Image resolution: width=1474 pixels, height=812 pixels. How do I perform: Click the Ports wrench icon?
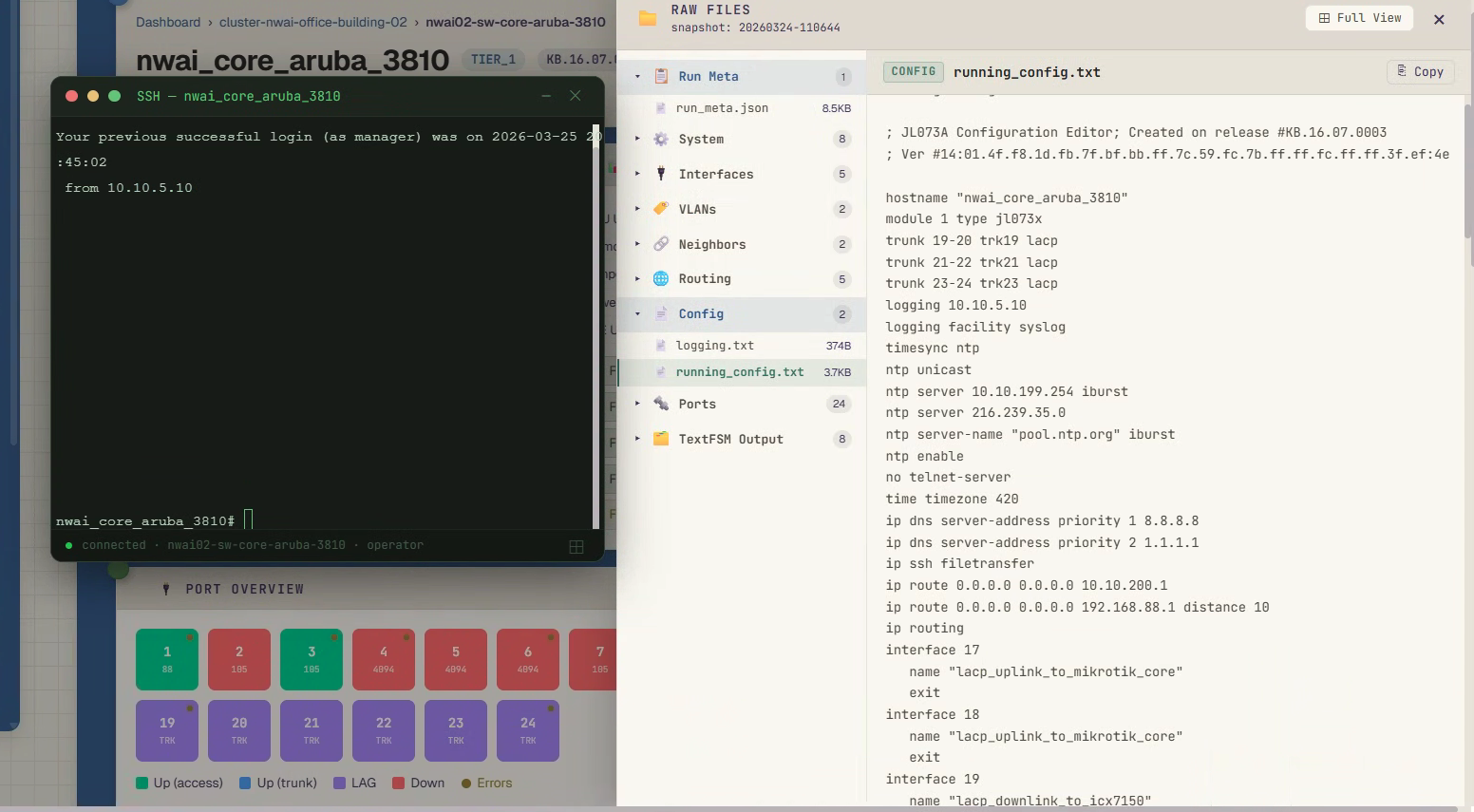coord(661,404)
